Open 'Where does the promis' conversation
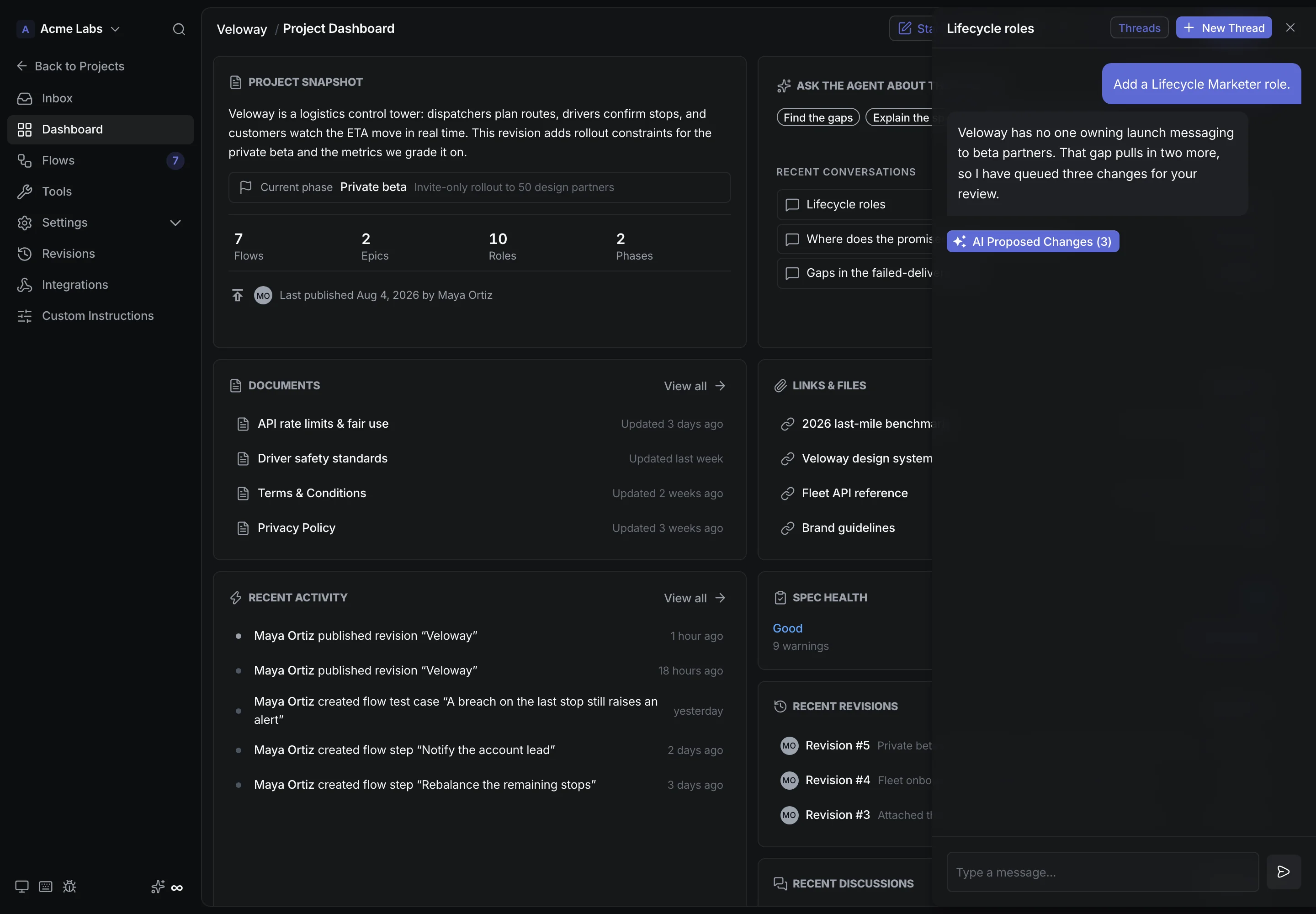This screenshot has height=914, width=1316. pyautogui.click(x=855, y=239)
